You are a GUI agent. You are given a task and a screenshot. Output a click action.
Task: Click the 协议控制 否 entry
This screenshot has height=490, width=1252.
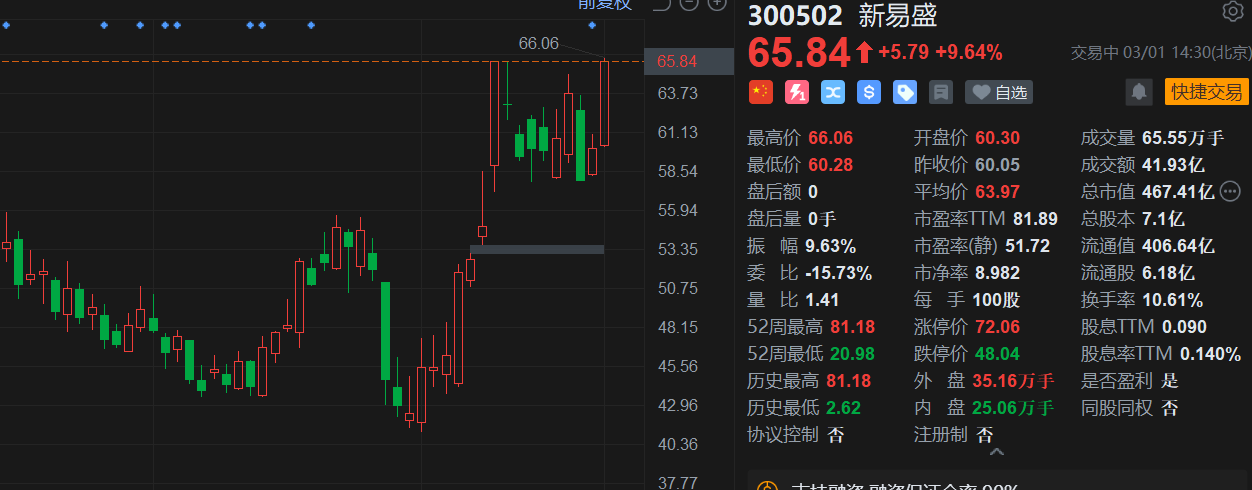coord(796,434)
